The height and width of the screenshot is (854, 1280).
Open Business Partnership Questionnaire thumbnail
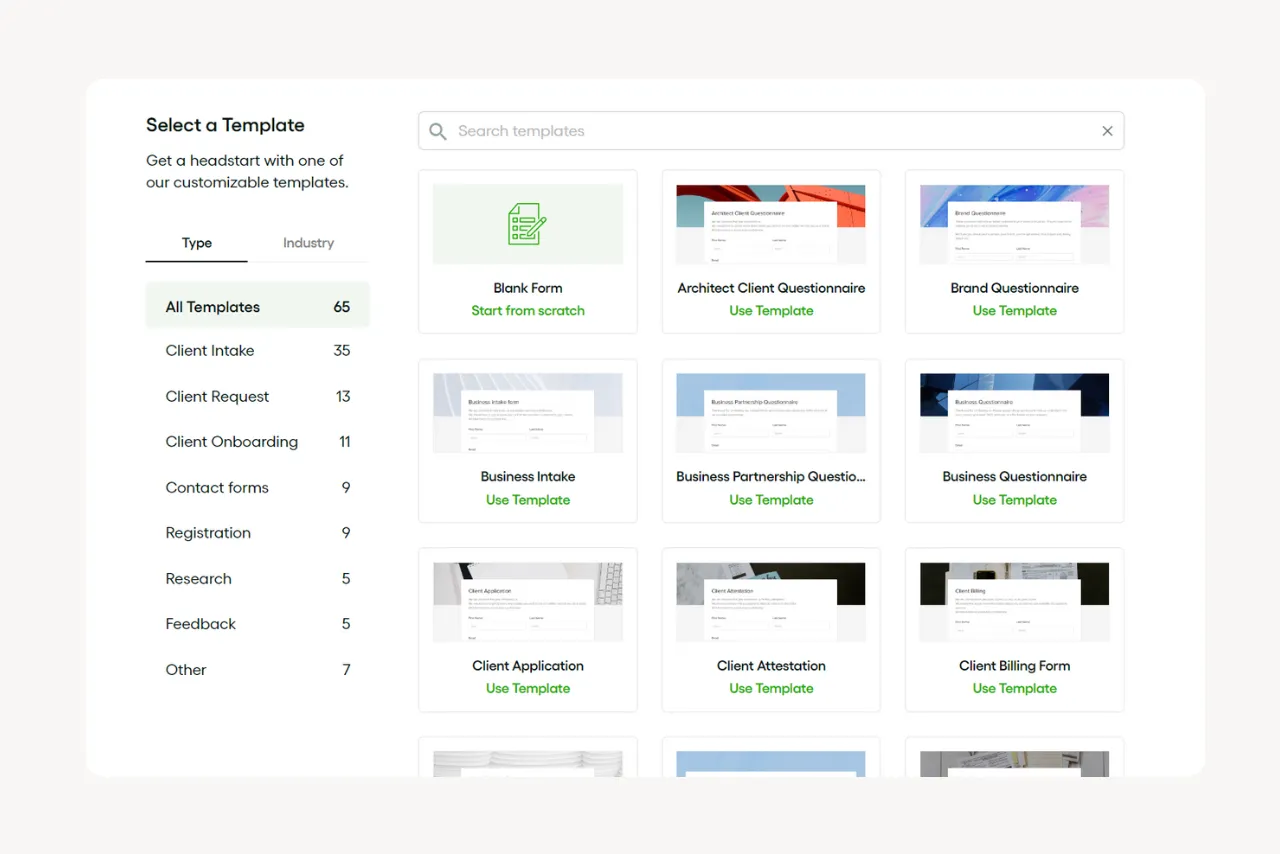point(771,413)
